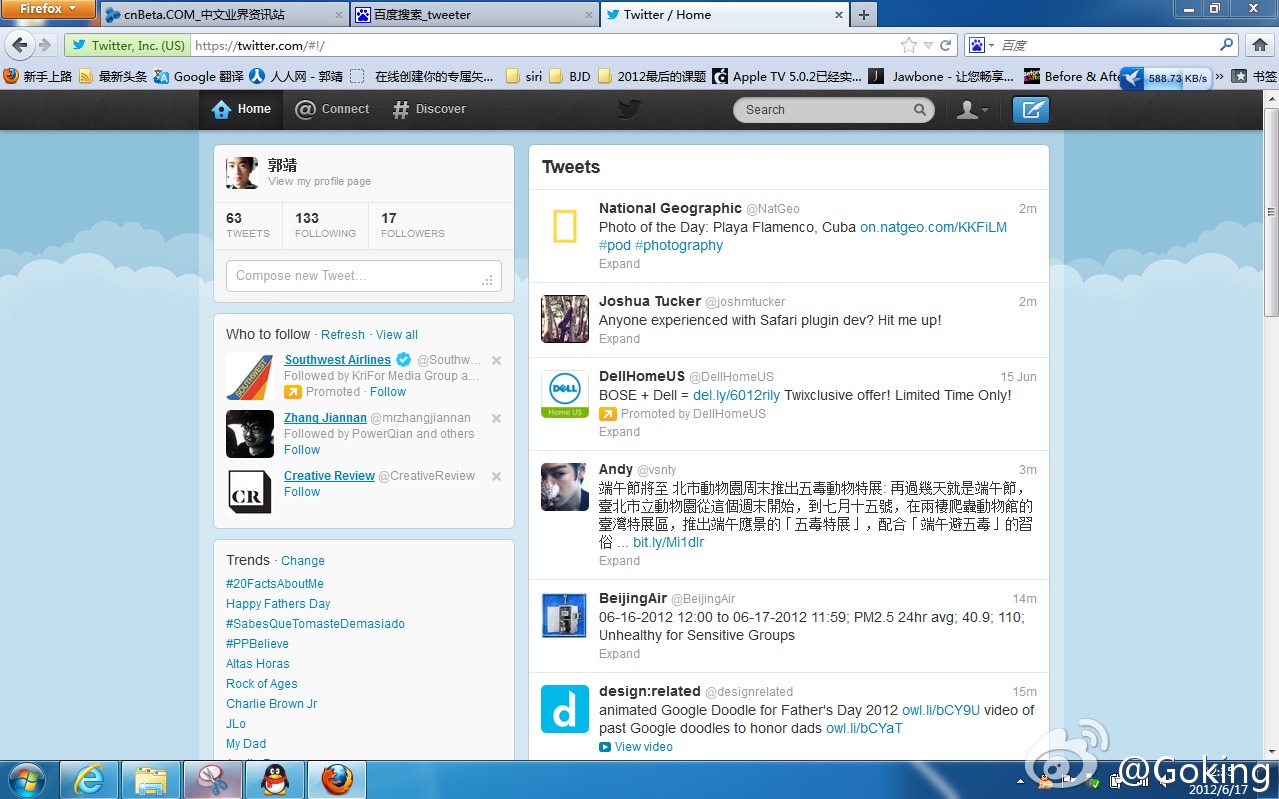
Task: Click the Snipping Tool taskbar icon
Action: [x=213, y=779]
